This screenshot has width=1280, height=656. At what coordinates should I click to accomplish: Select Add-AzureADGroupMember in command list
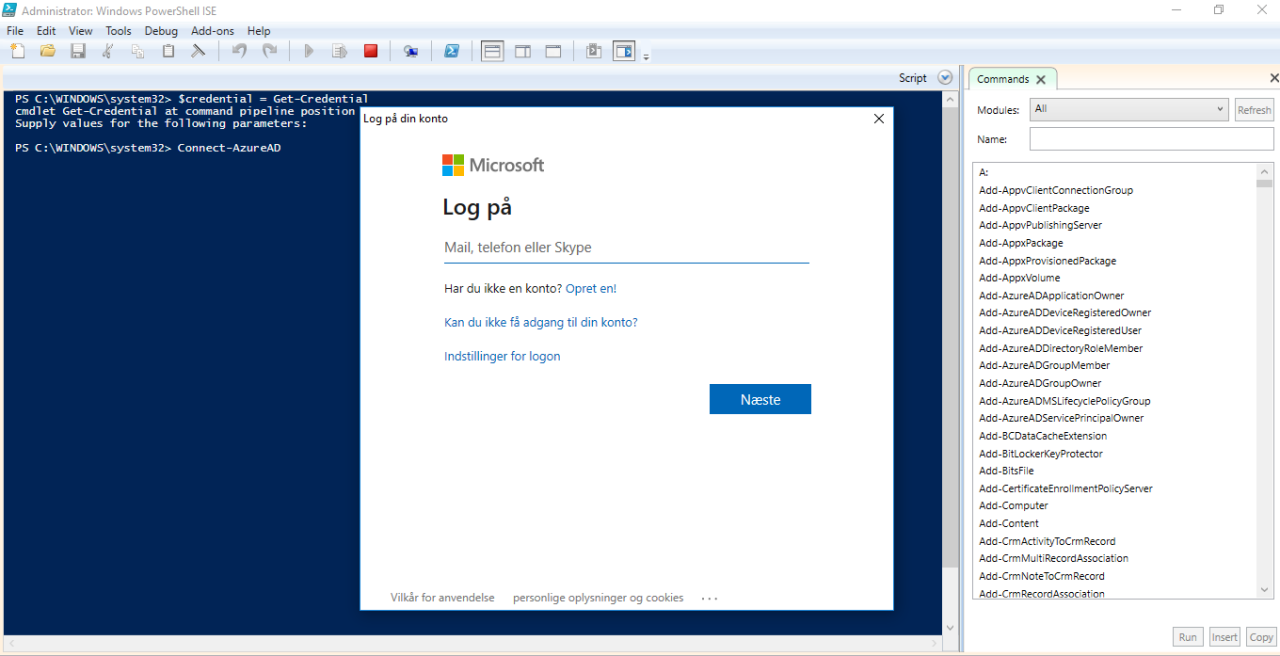1044,366
